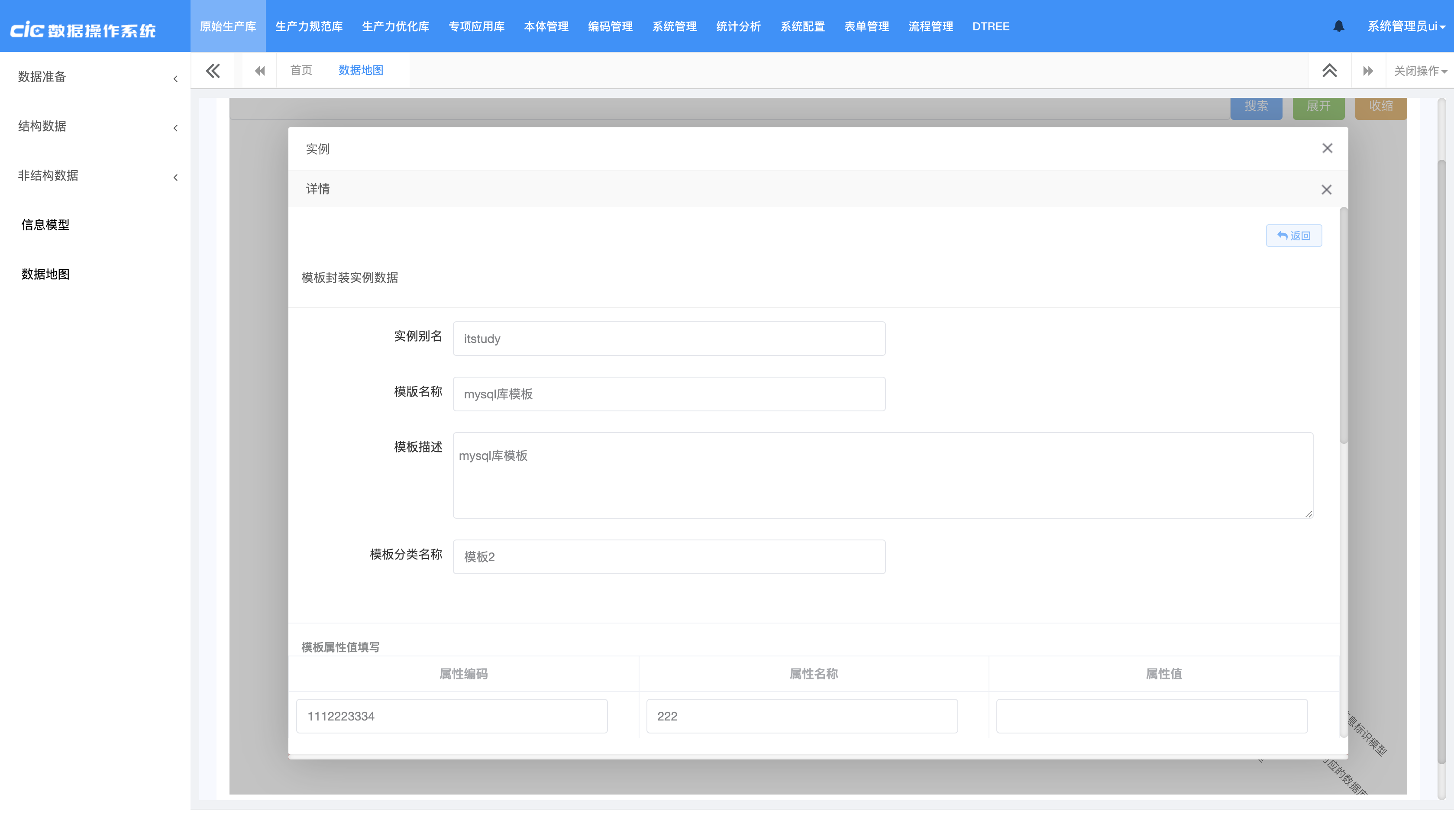Open the 系统管理员ui user dropdown
The width and height of the screenshot is (1454, 840).
pyautogui.click(x=1406, y=26)
